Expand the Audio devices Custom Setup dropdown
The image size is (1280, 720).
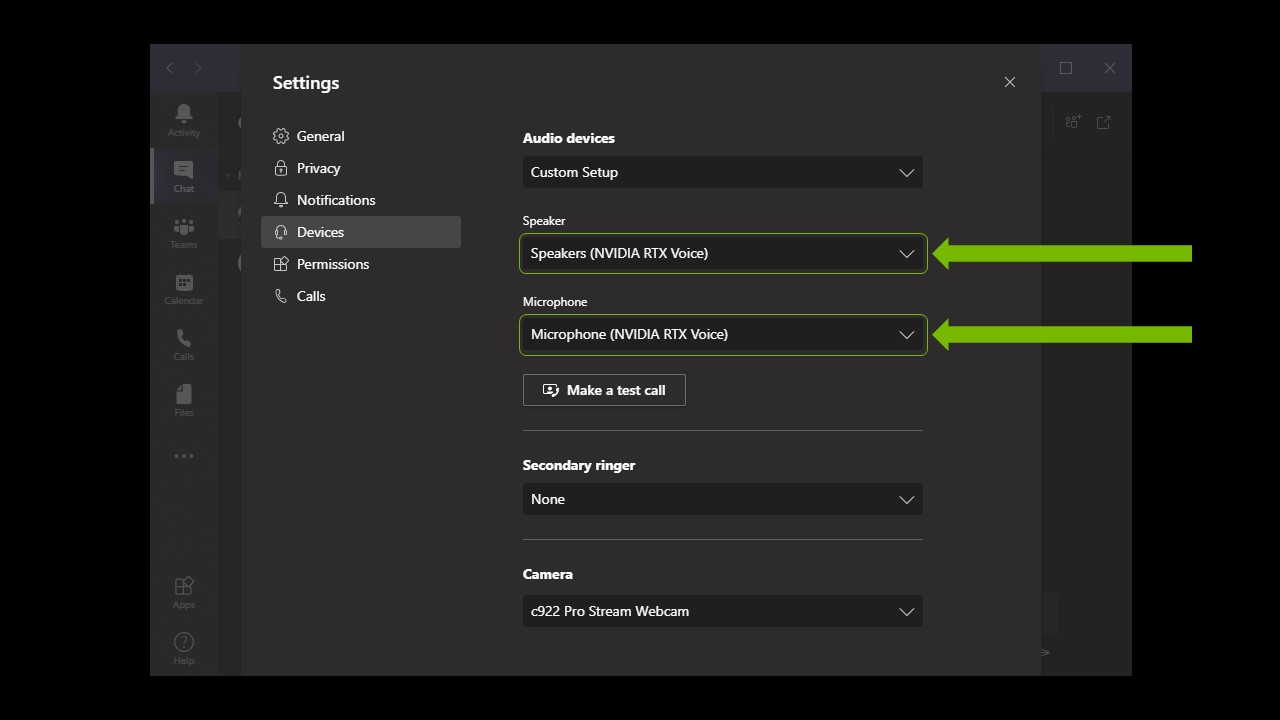(722, 172)
